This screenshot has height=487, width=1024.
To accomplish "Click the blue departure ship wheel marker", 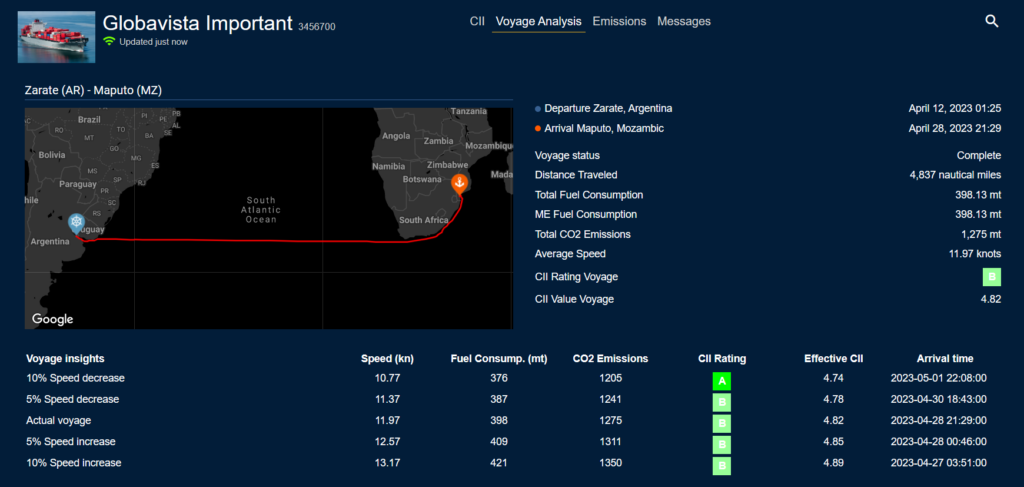I will coord(77,224).
